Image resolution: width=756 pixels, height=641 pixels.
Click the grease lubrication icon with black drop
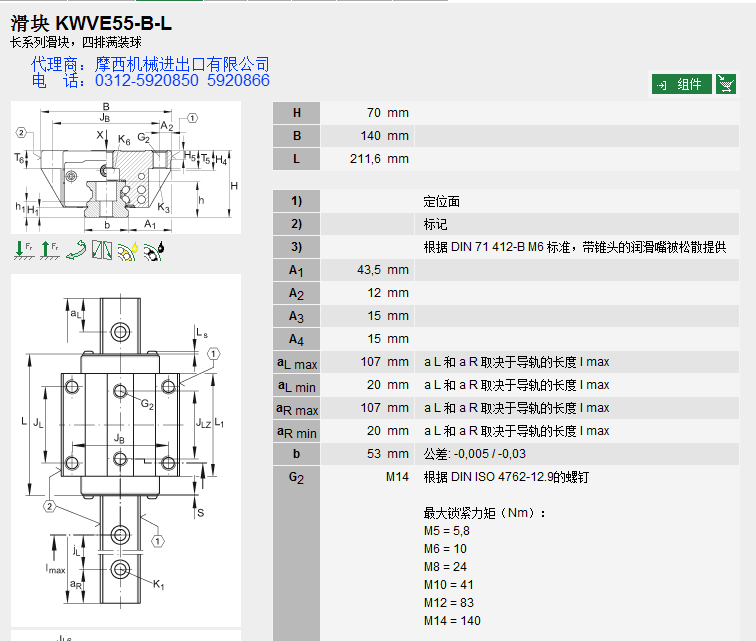(x=154, y=250)
